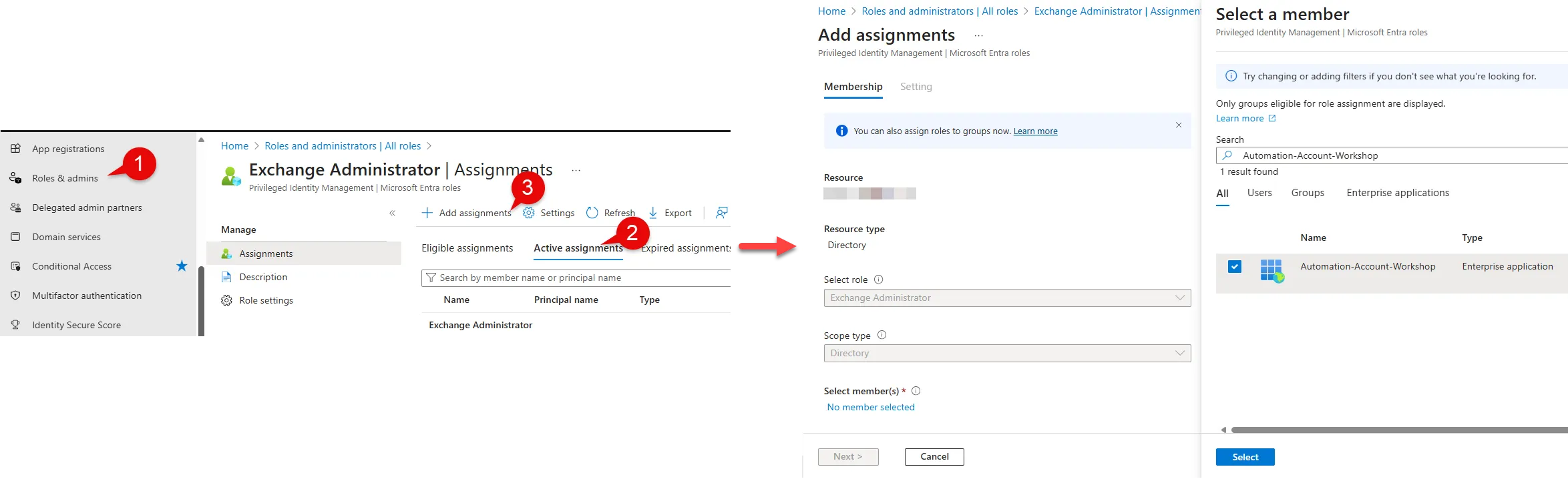The width and height of the screenshot is (1568, 479).
Task: Click the blue Select button
Action: tap(1245, 457)
